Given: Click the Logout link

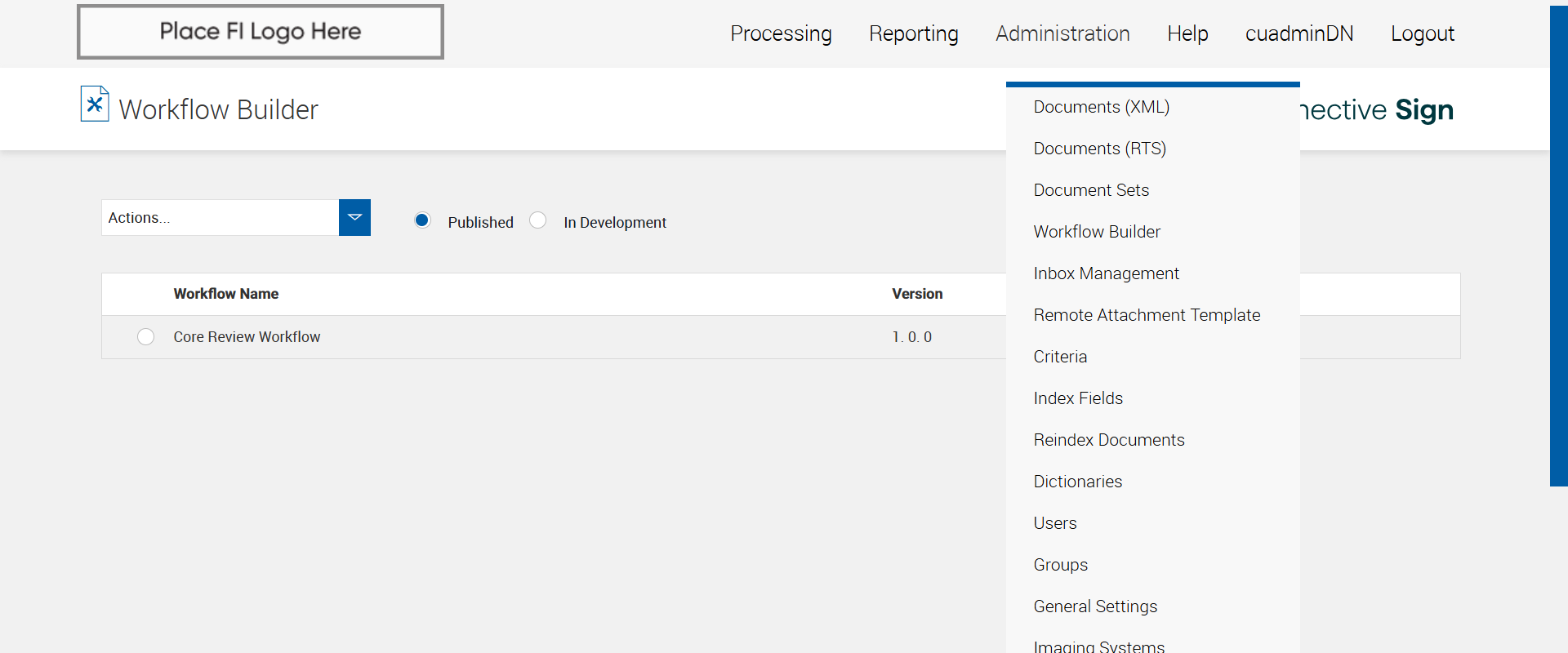Looking at the screenshot, I should click(x=1422, y=33).
